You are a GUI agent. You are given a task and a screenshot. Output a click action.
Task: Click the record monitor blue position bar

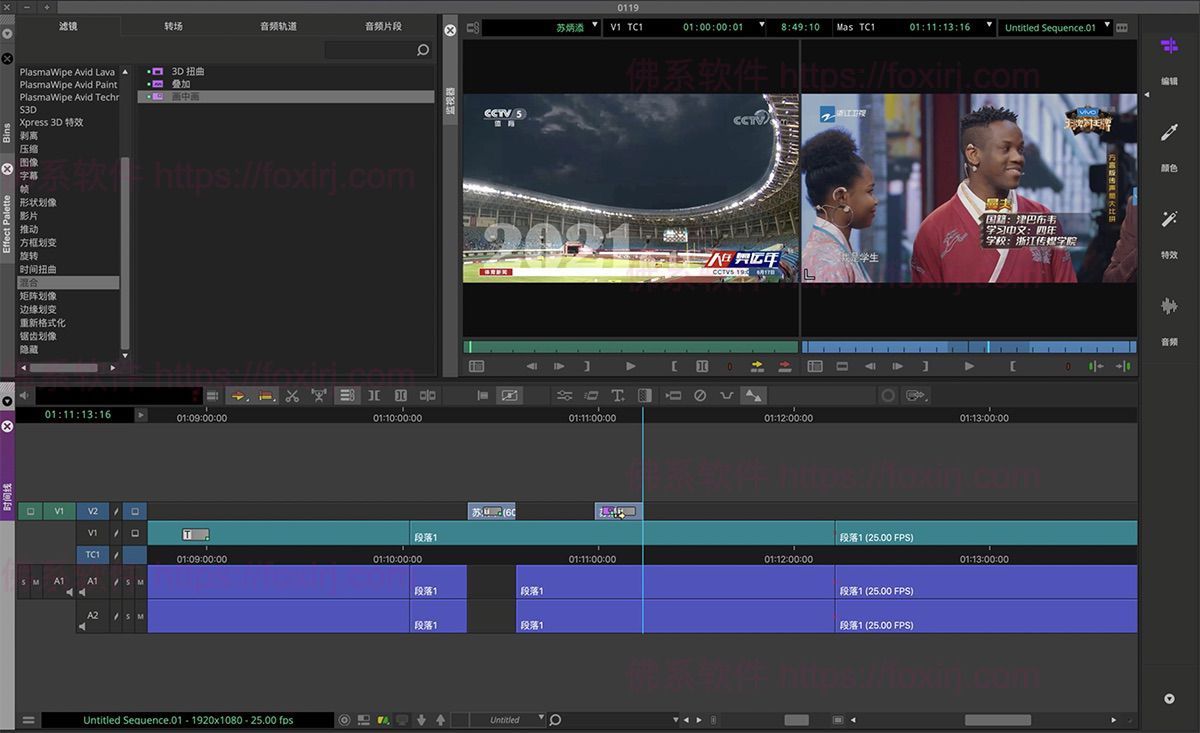(970, 345)
